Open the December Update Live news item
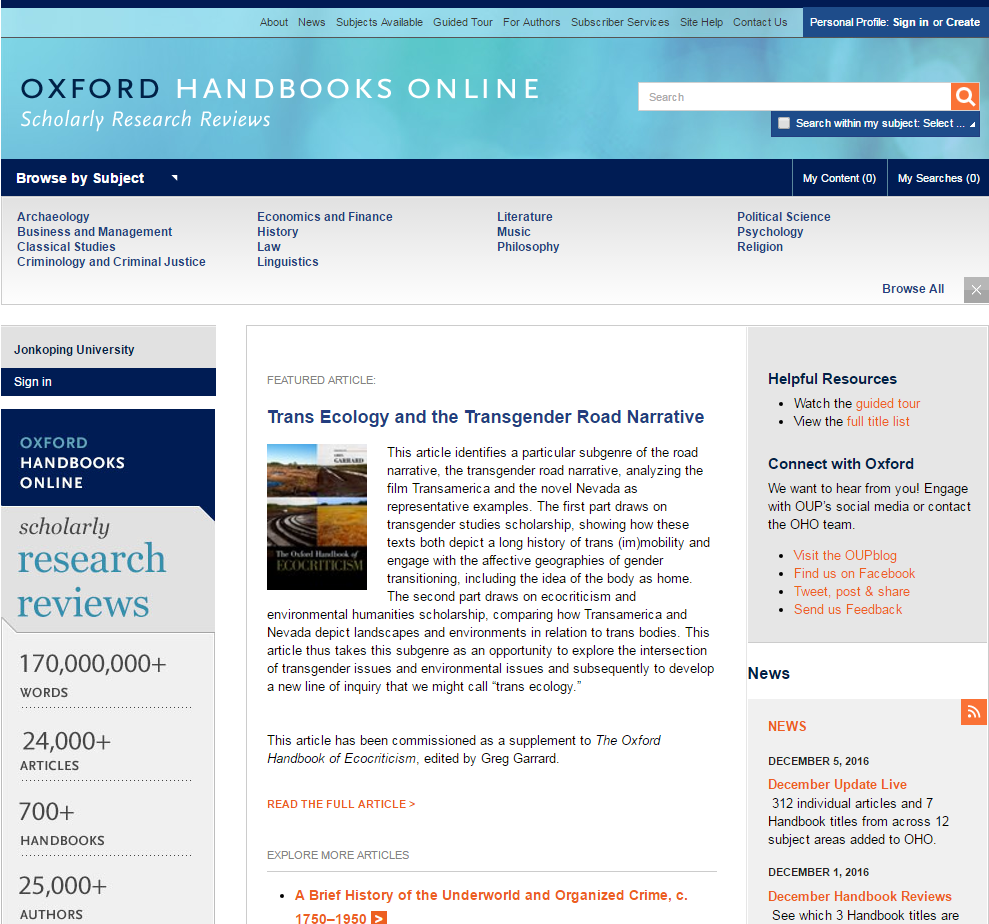 (x=837, y=784)
